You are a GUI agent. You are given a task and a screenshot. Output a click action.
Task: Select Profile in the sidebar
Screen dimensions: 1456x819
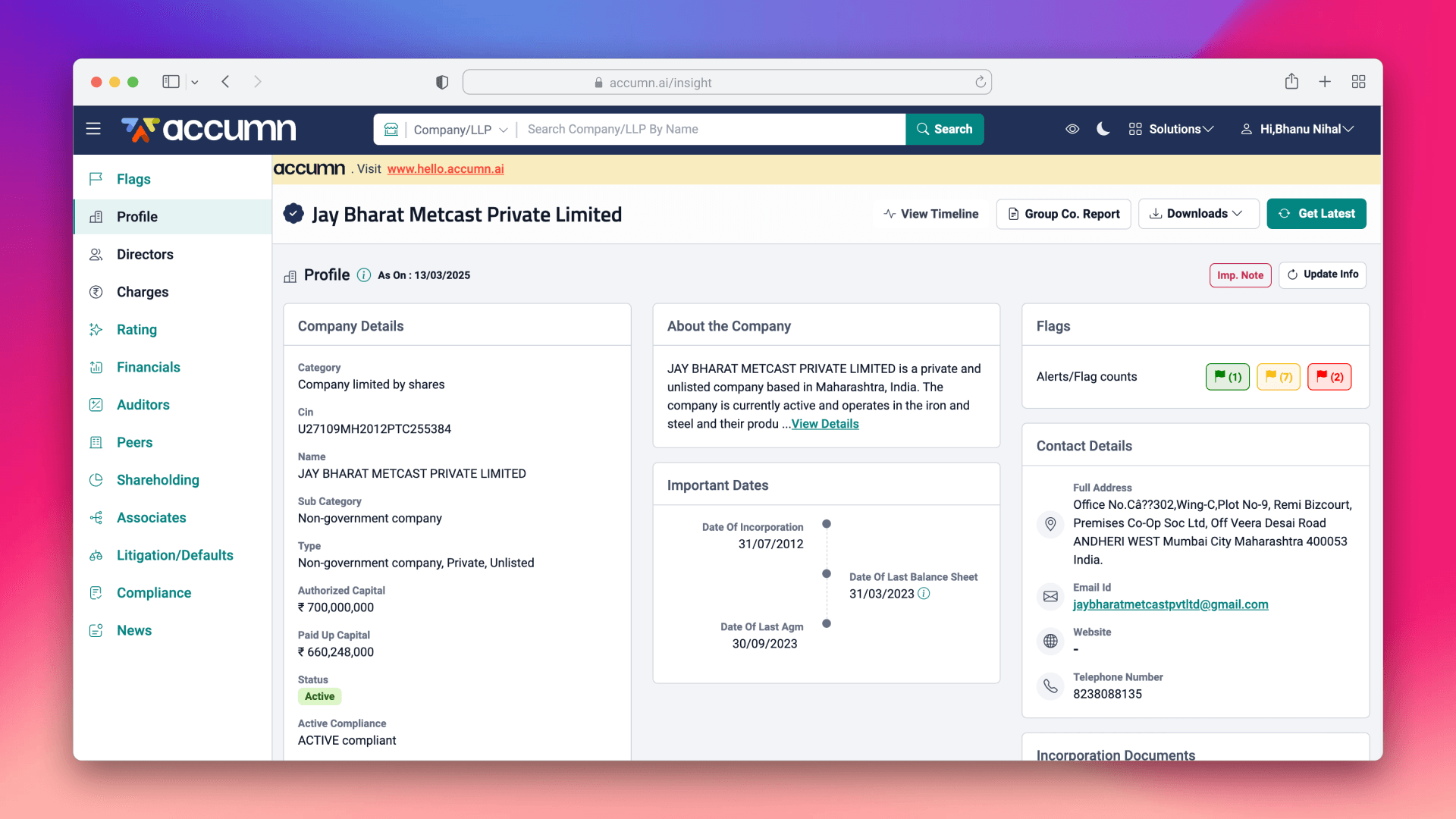[173, 217]
